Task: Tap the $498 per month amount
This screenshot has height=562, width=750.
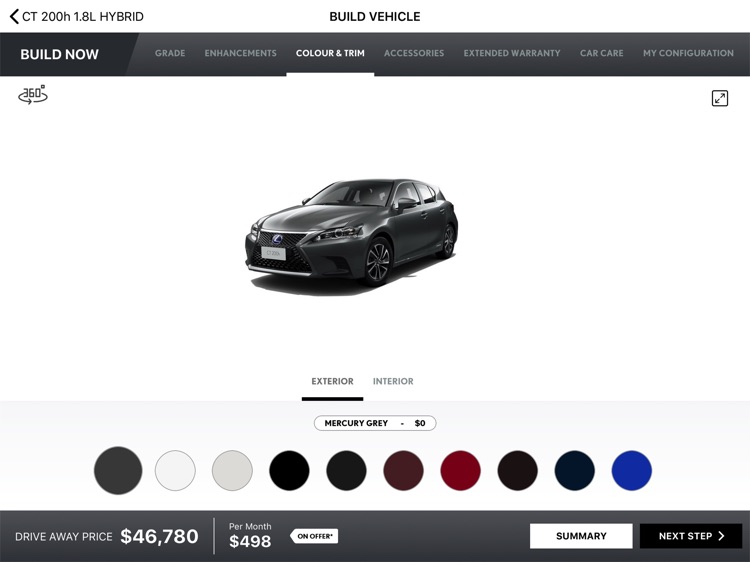Action: point(250,541)
